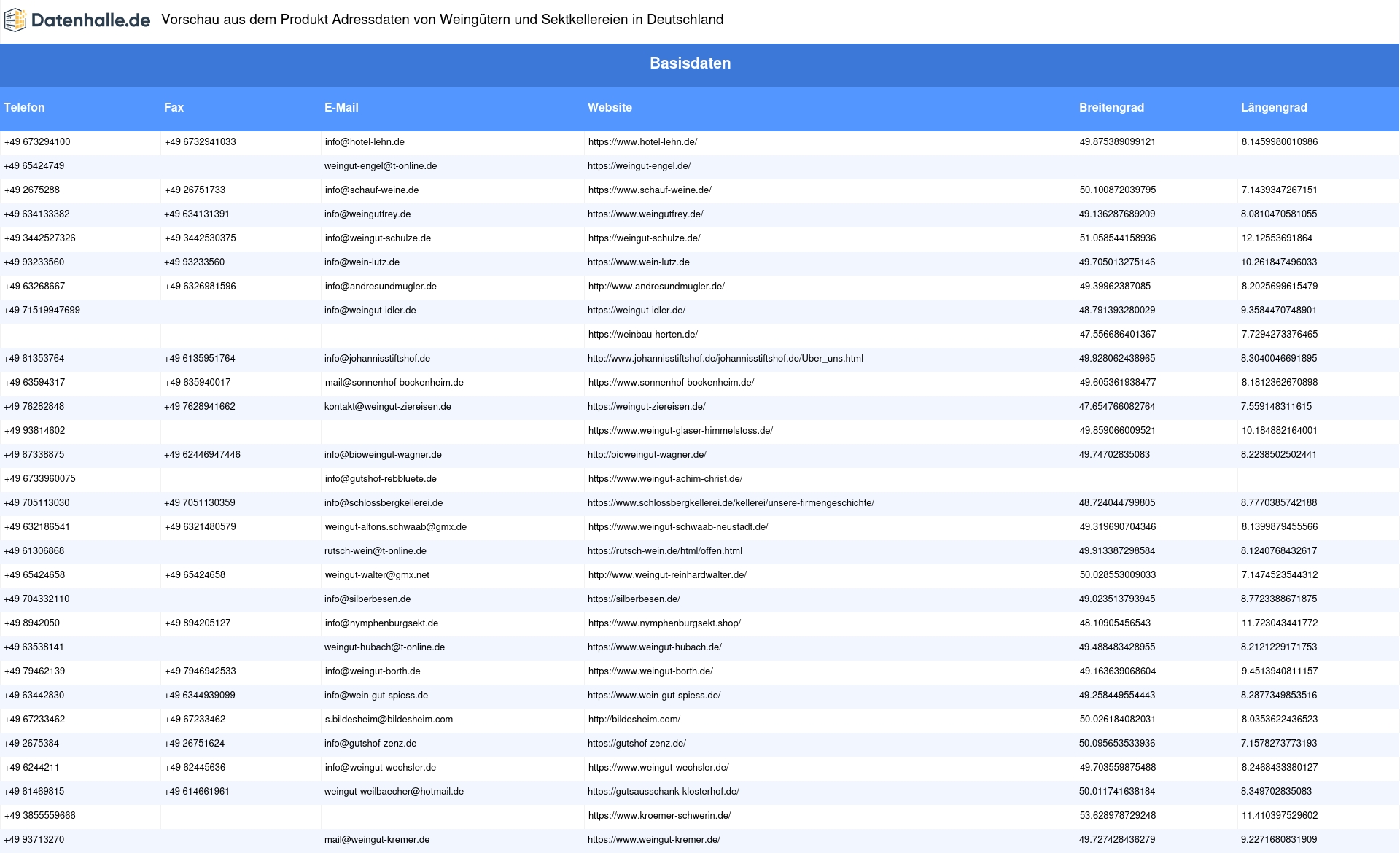The width and height of the screenshot is (1400, 853).
Task: Open the https://weingut-idler.de/ link
Action: click(637, 311)
